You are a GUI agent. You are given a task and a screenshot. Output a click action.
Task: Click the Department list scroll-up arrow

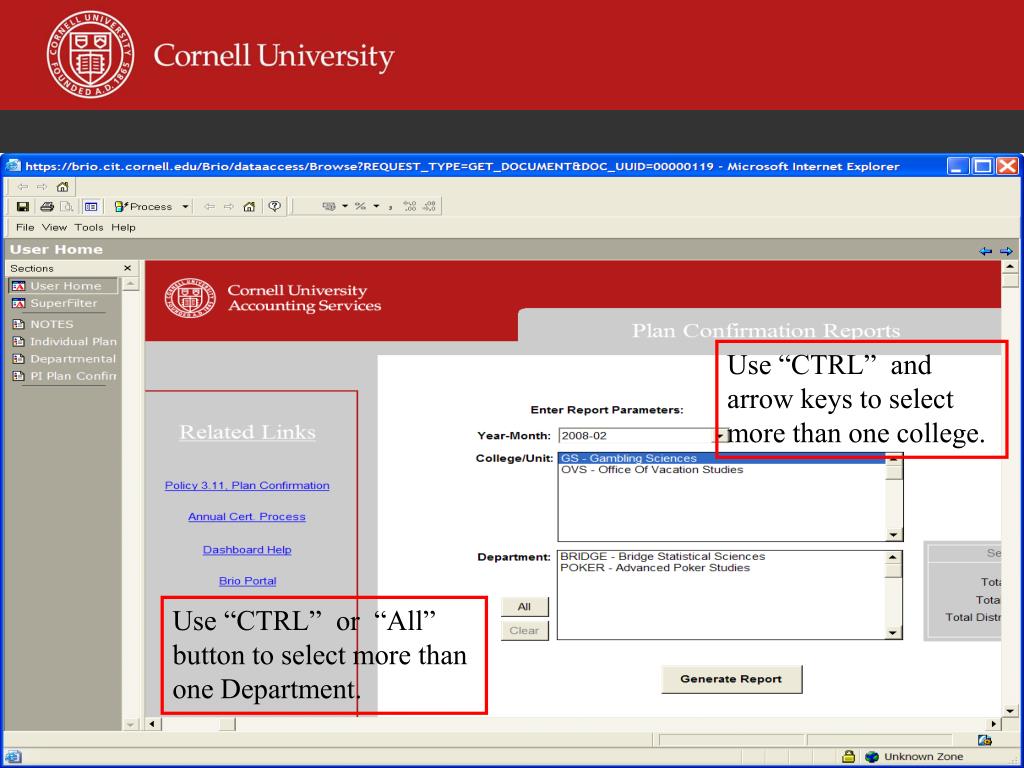(x=893, y=557)
